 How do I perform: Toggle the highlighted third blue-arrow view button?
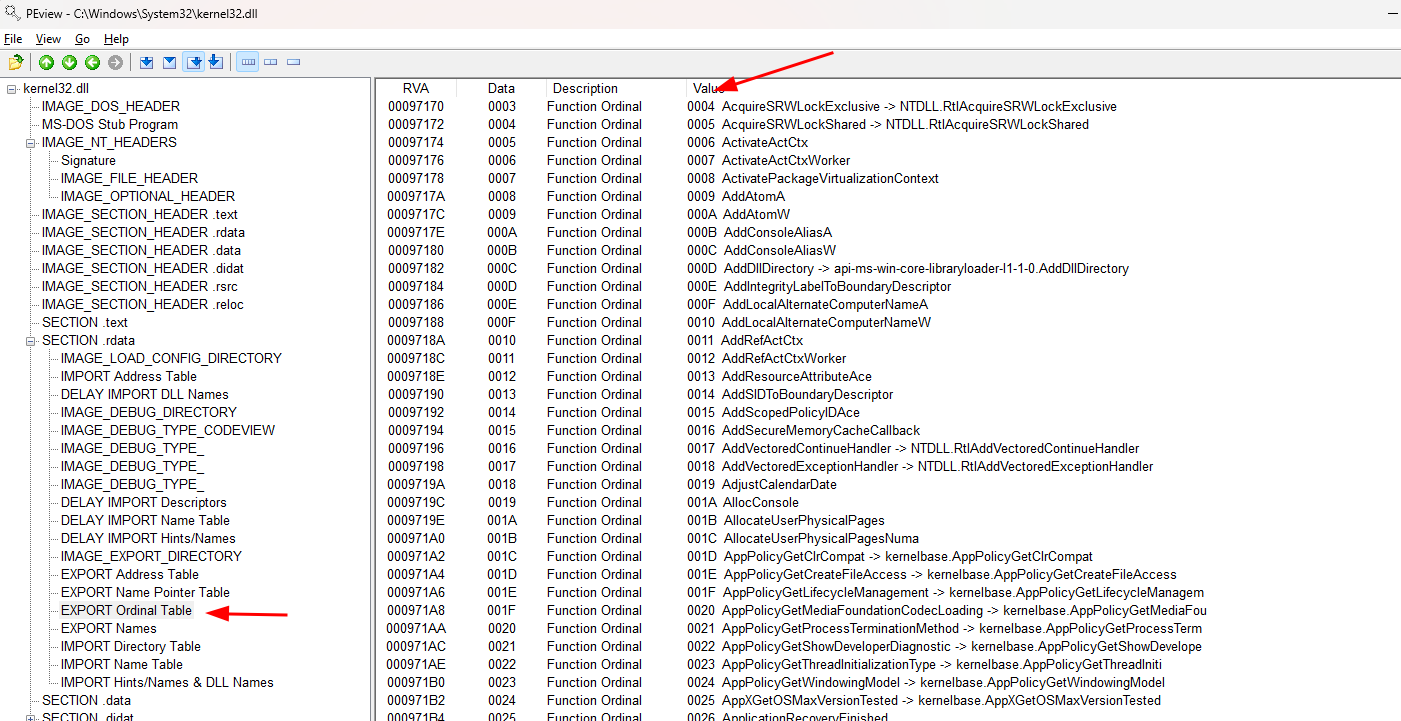pyautogui.click(x=194, y=63)
